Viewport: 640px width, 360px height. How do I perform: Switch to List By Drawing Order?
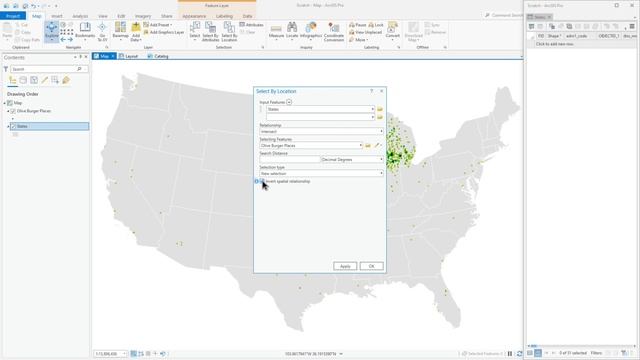[13, 80]
